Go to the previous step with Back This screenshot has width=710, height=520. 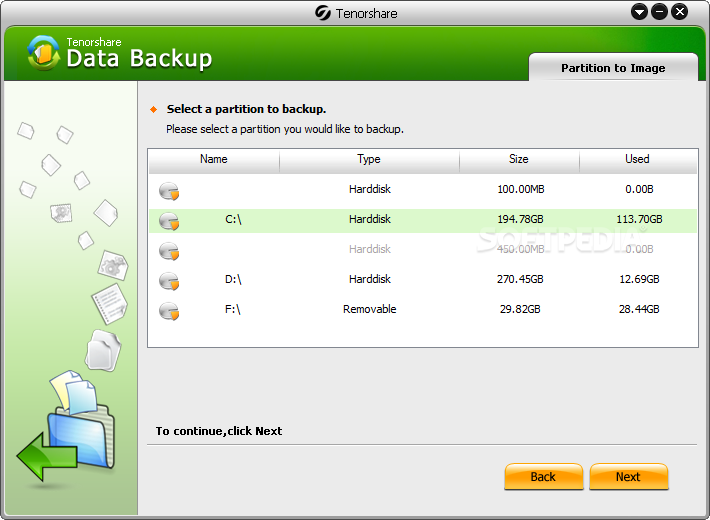(x=543, y=476)
